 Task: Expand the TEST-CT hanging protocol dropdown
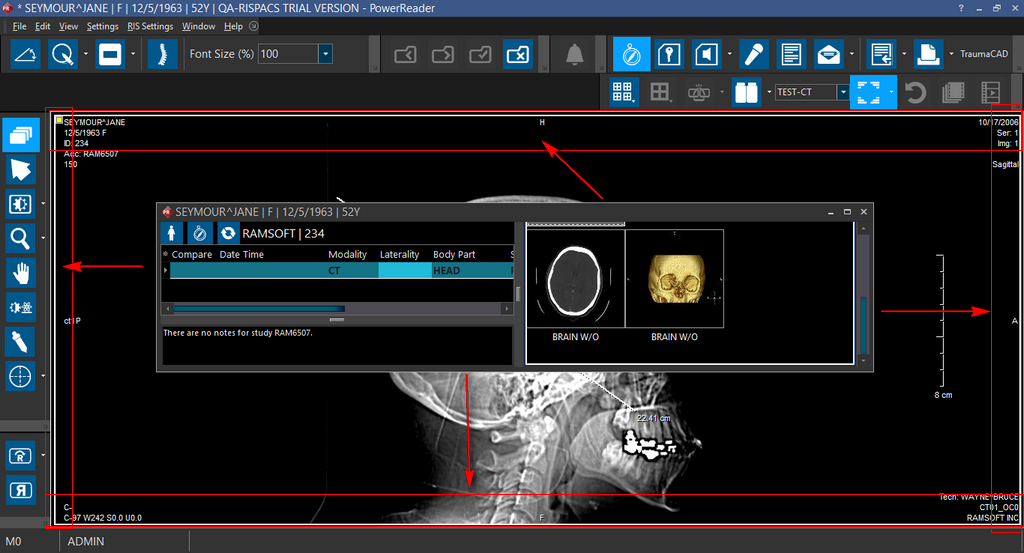843,93
